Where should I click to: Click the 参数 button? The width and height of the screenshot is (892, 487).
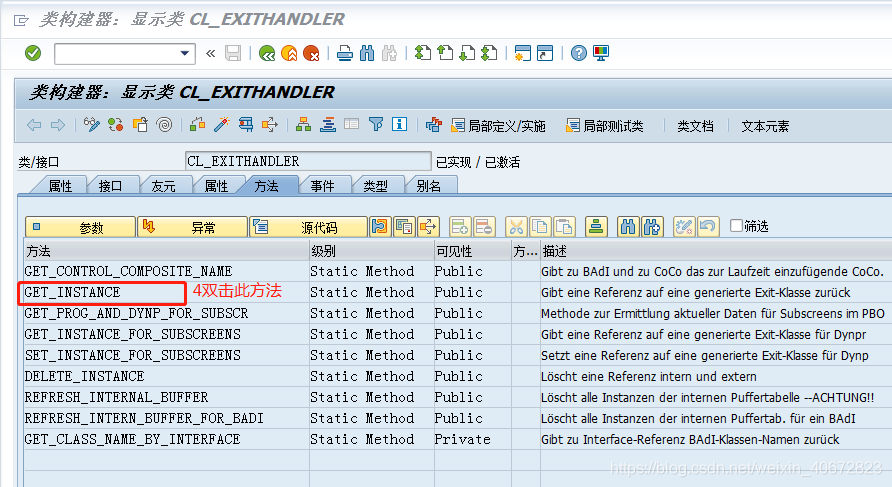(x=80, y=227)
